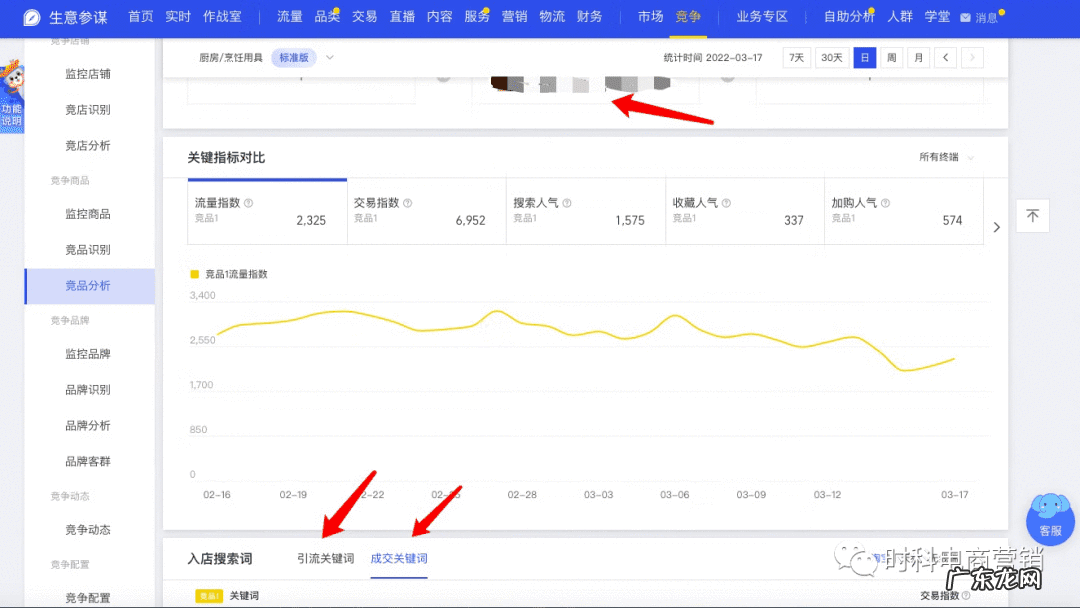
Task: Click the back-to-top arrow icon
Action: [x=1032, y=215]
